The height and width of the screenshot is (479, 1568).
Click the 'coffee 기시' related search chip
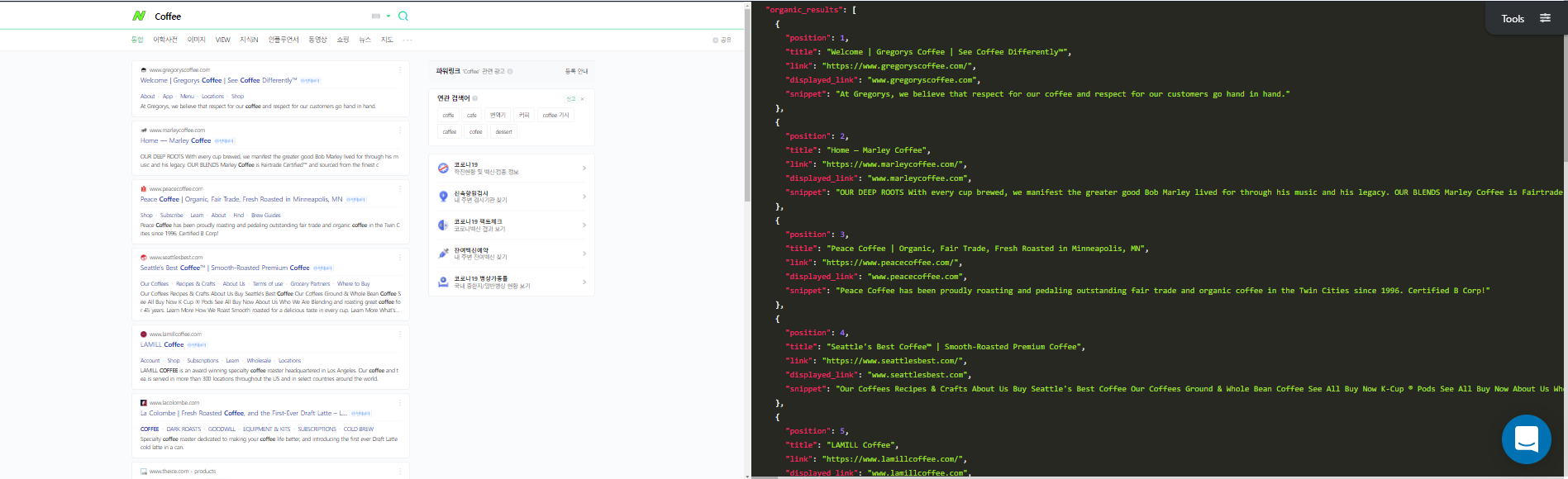(556, 116)
